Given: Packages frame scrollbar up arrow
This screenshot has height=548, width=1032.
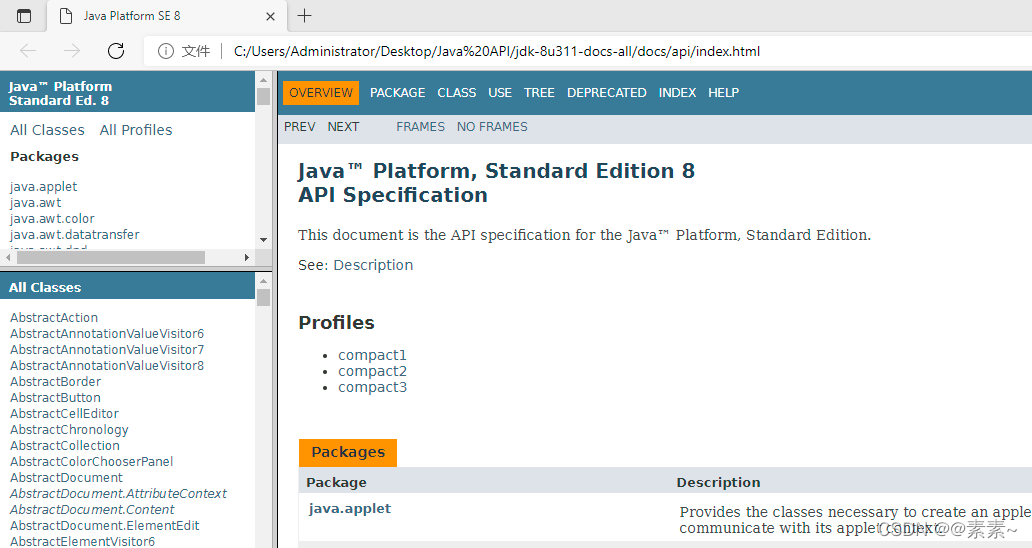Looking at the screenshot, I should (x=263, y=80).
